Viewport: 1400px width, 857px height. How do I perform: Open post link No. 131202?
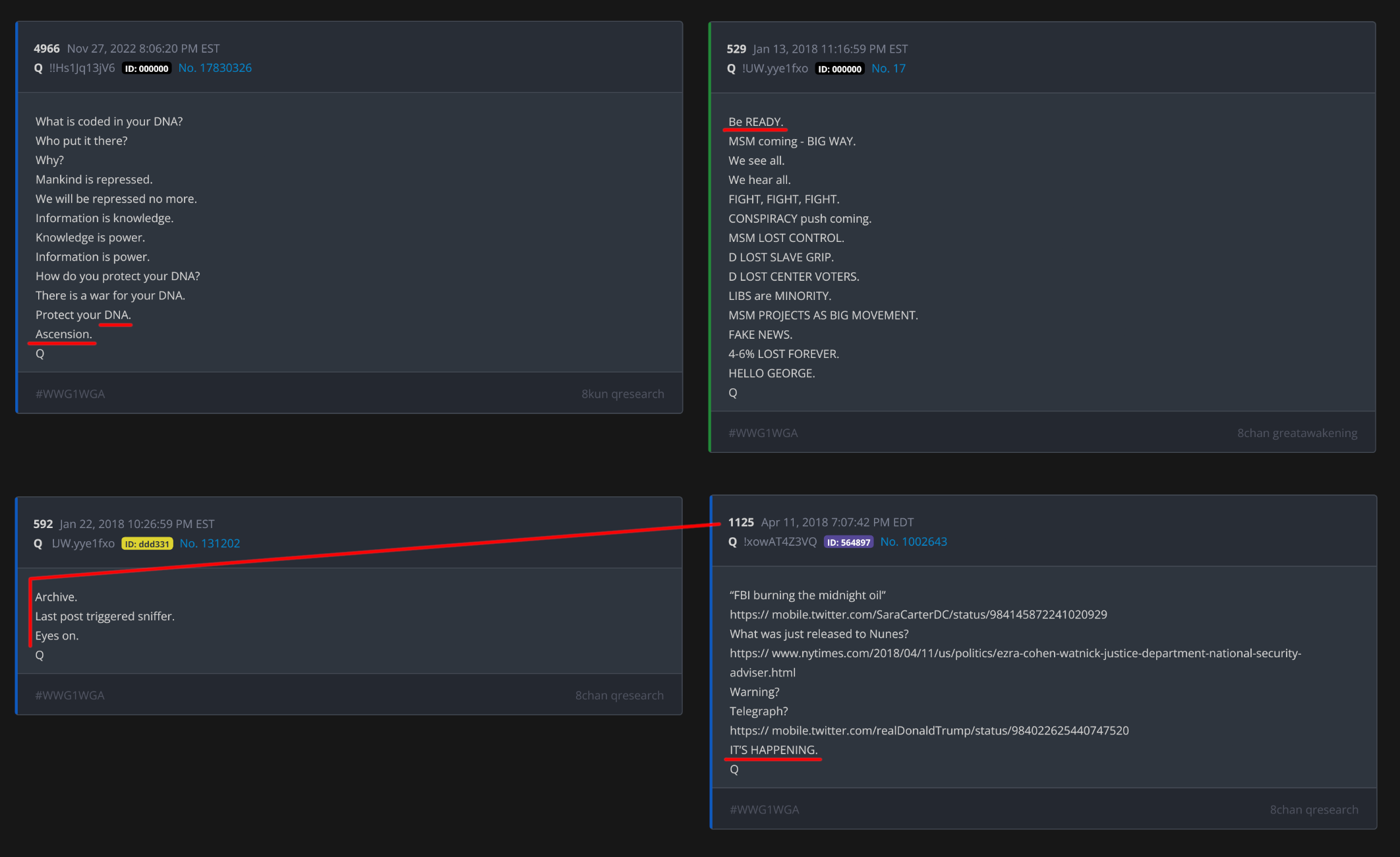[210, 543]
